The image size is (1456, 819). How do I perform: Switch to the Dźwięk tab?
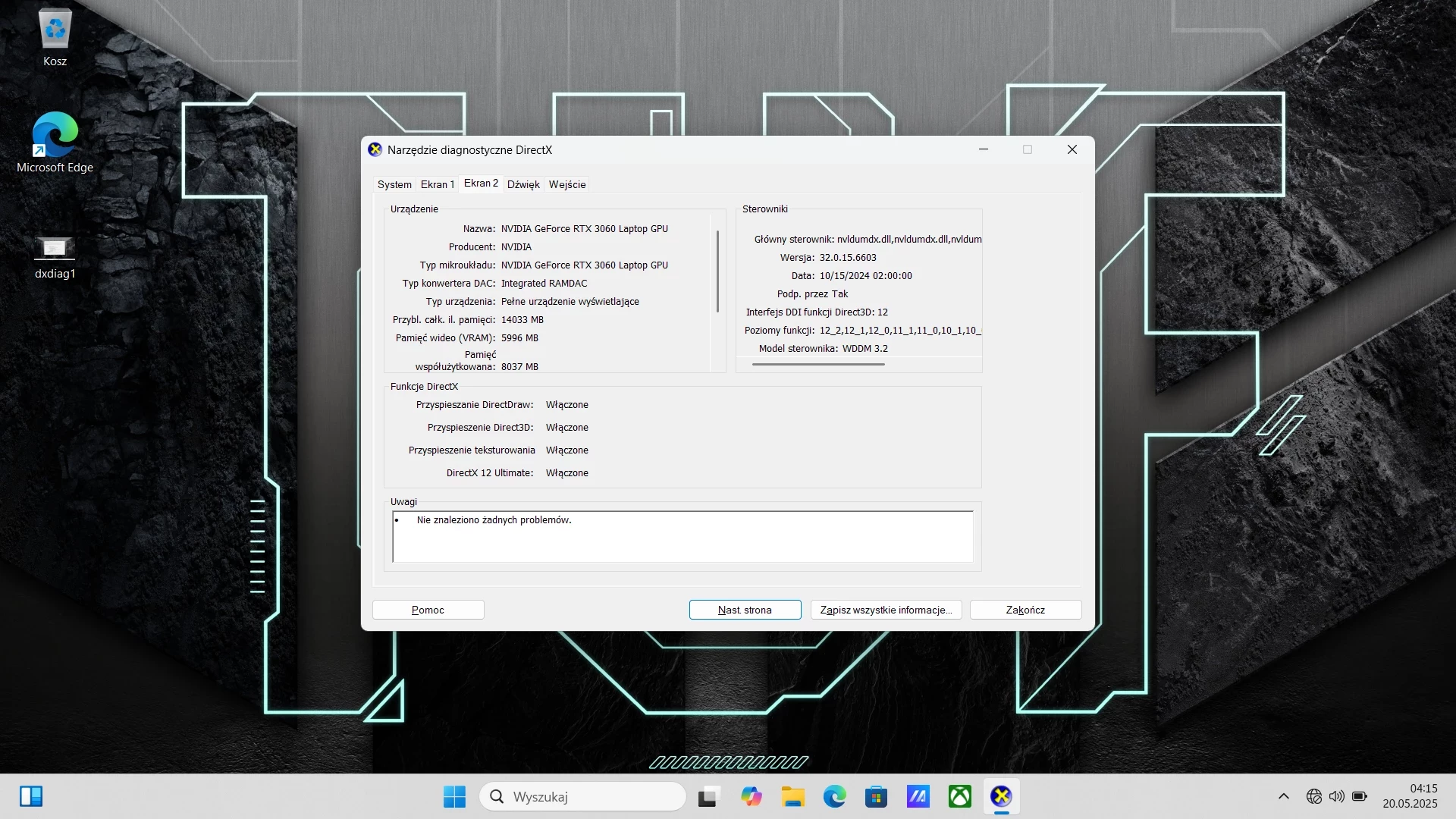click(523, 184)
